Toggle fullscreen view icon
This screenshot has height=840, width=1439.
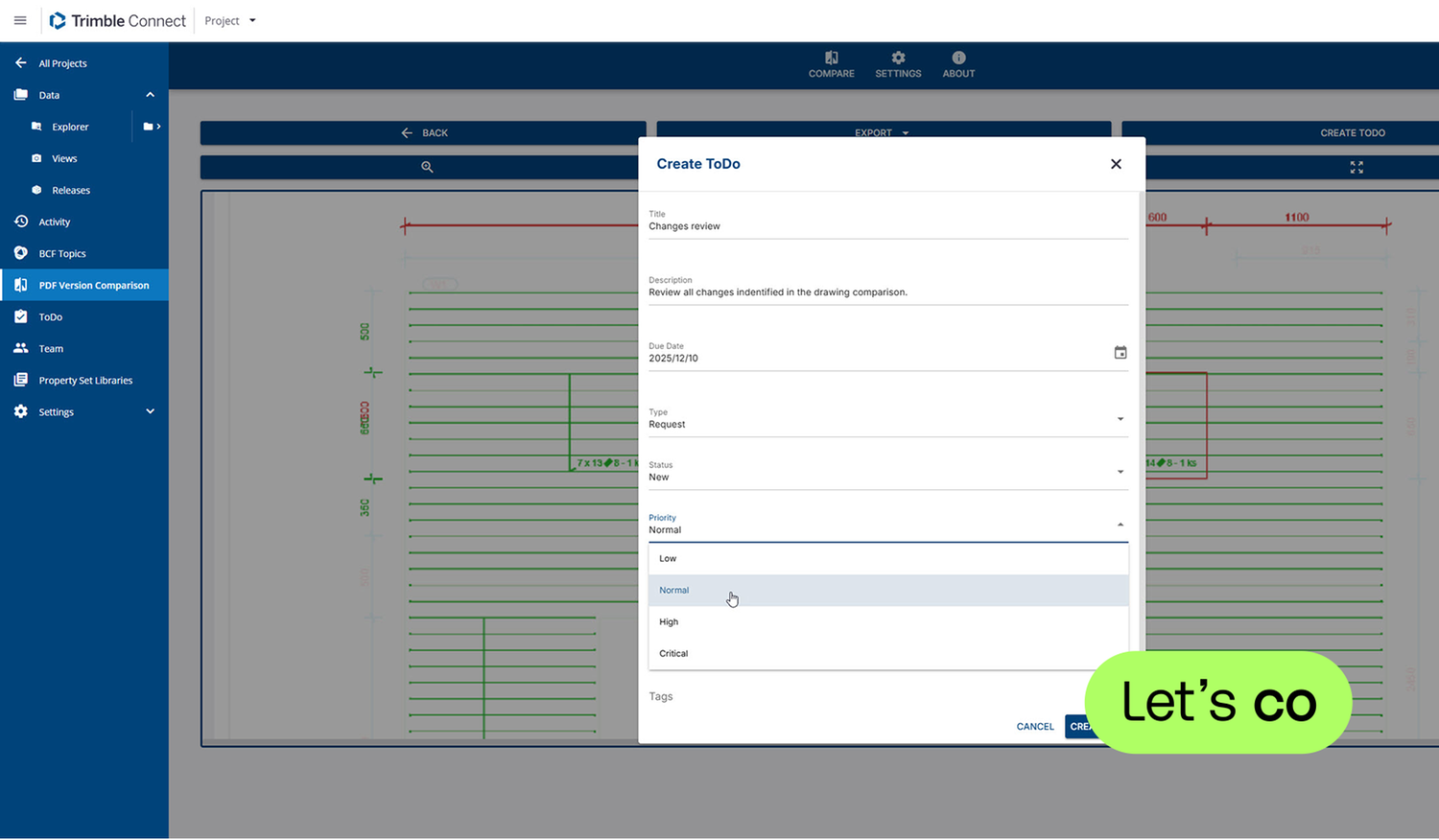1356,167
